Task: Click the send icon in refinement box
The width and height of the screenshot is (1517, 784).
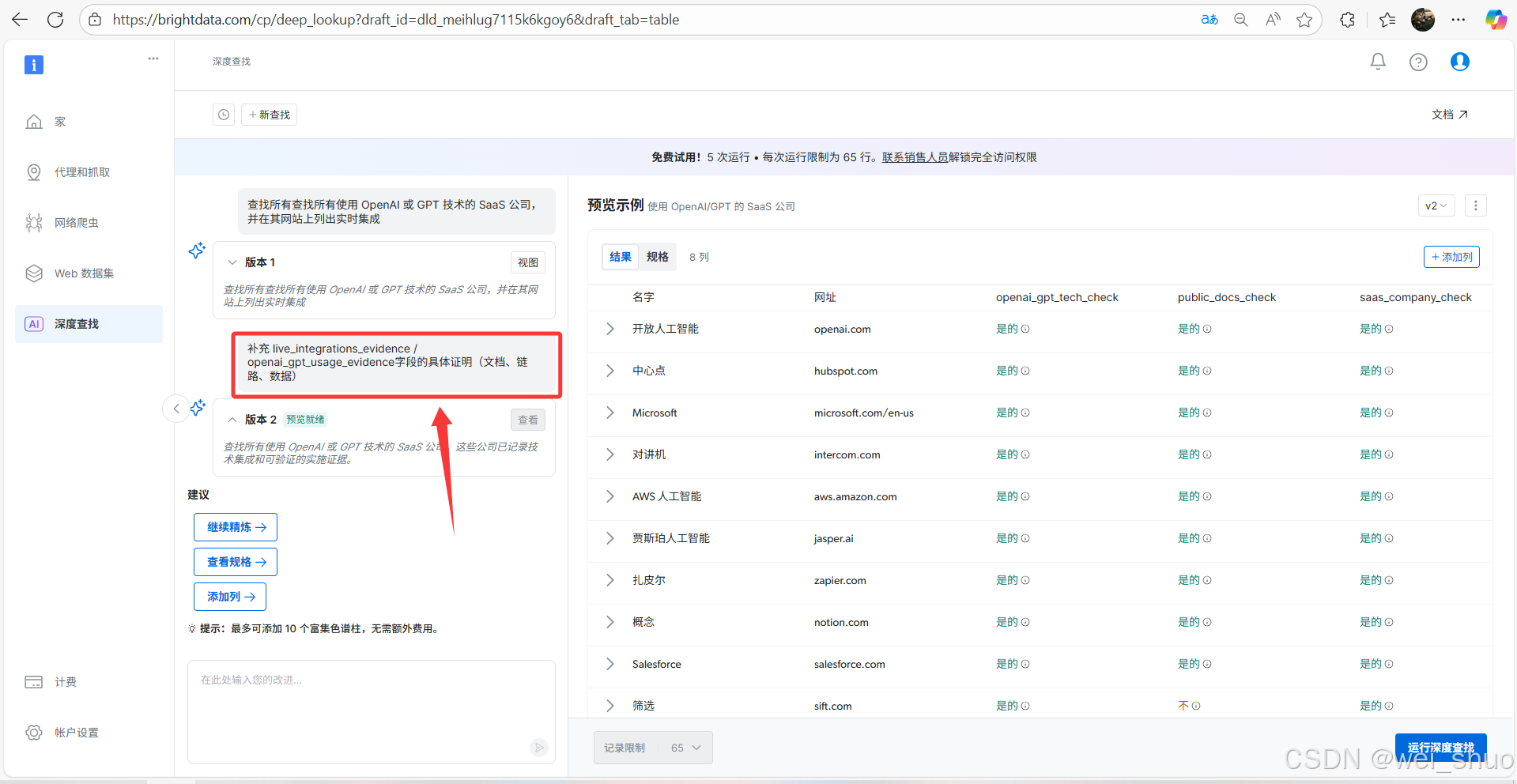Action: click(539, 748)
